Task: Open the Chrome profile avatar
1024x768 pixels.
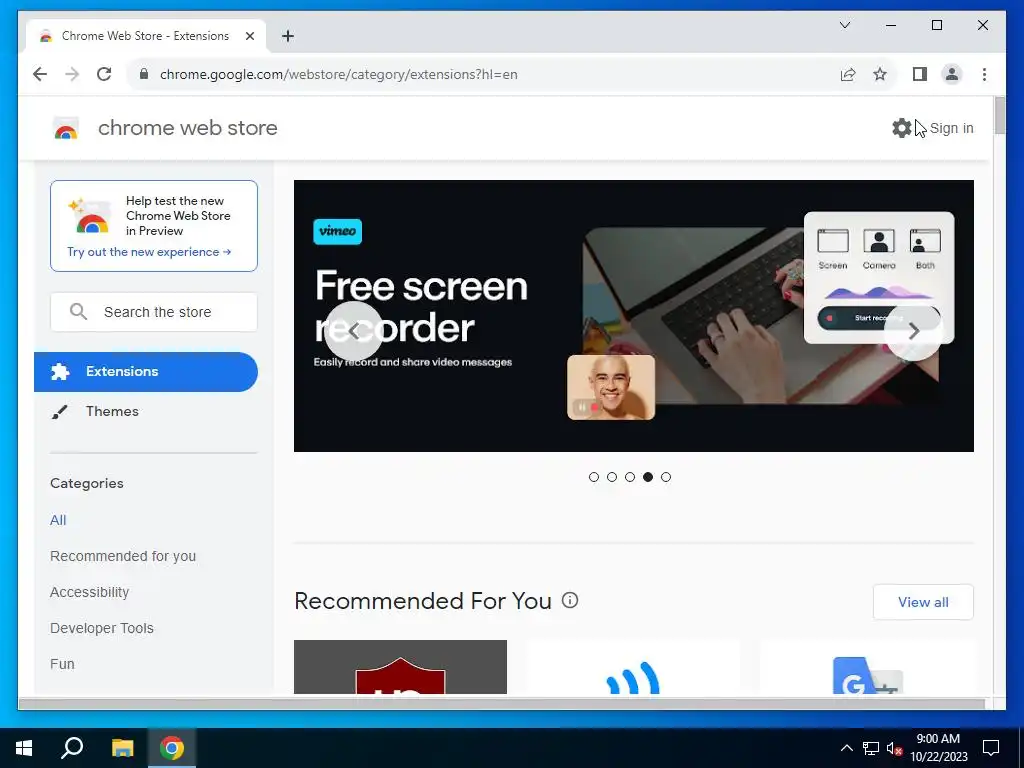Action: pos(952,74)
